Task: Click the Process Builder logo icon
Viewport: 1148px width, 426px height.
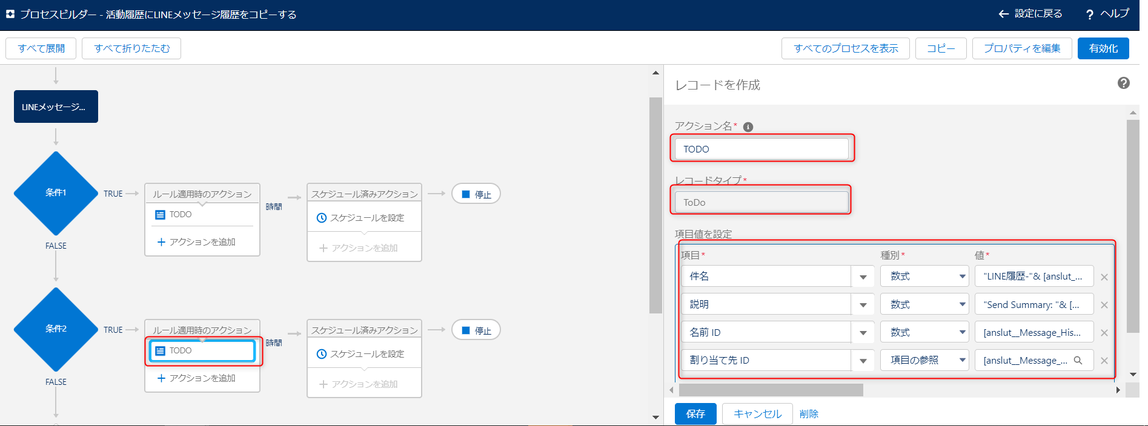Action: pos(10,14)
